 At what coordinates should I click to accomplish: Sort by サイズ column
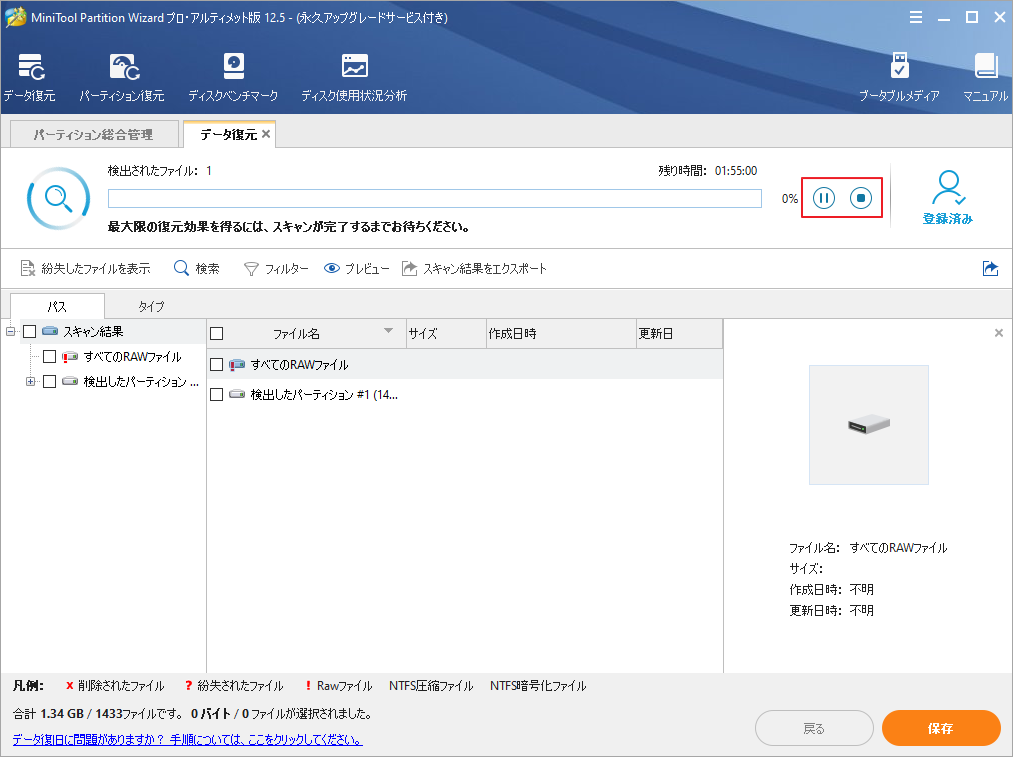coord(446,334)
